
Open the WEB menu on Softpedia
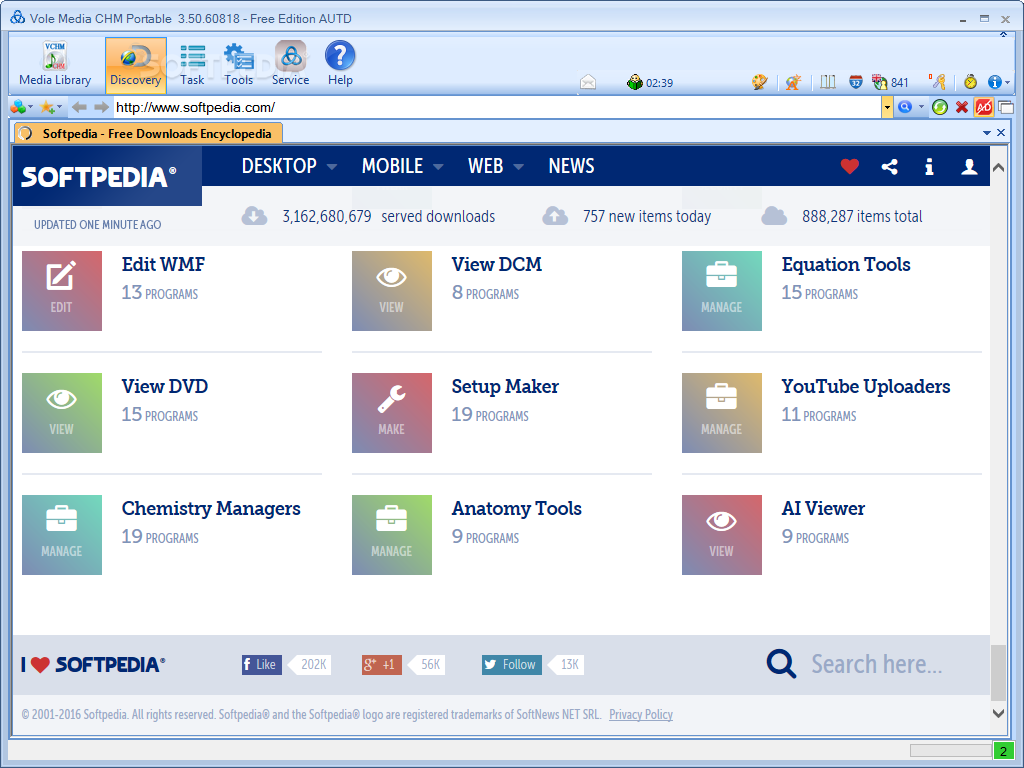496,166
